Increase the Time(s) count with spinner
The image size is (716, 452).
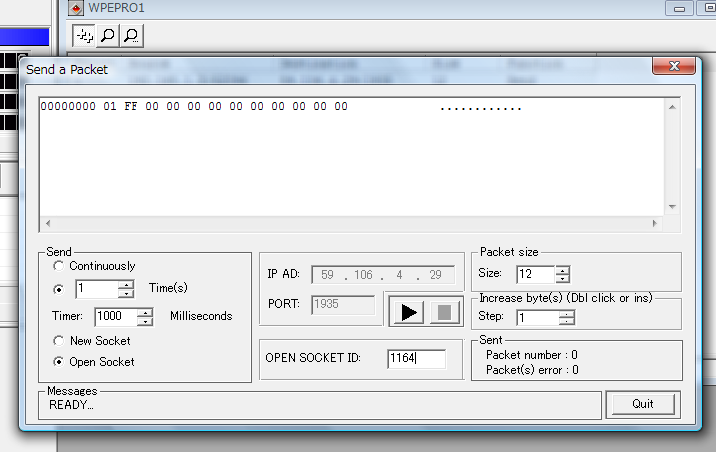[x=126, y=284]
